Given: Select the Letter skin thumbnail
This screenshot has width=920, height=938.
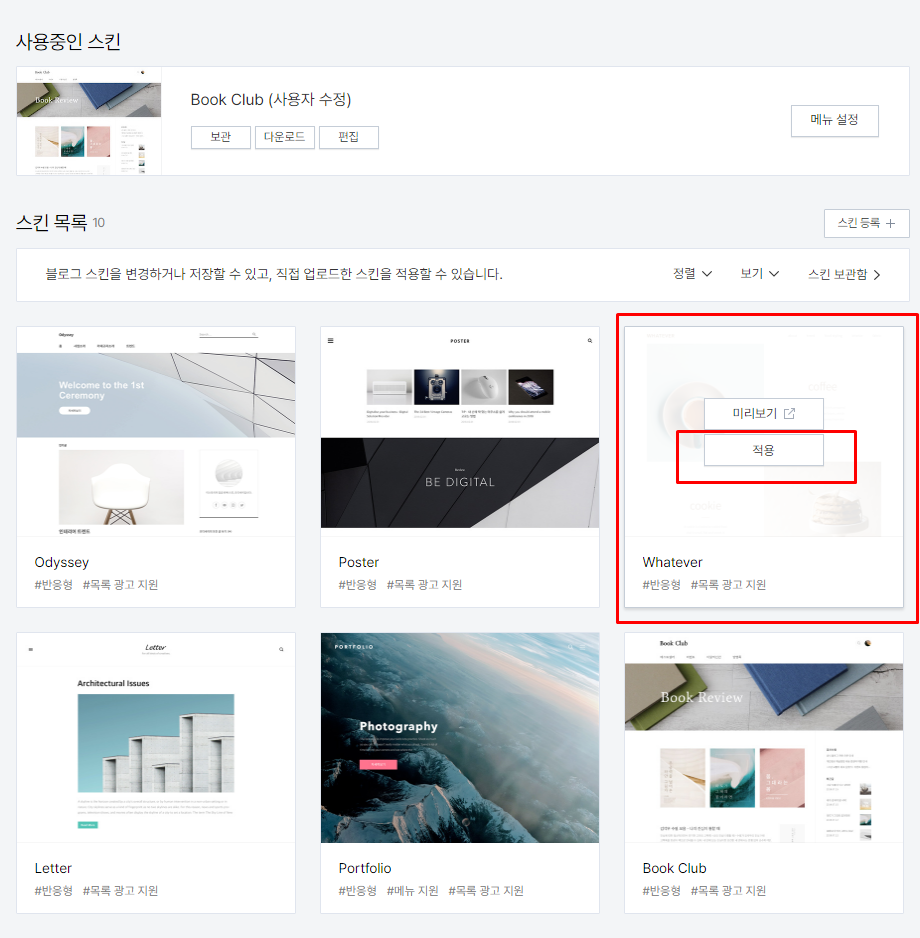Looking at the screenshot, I should pos(156,738).
